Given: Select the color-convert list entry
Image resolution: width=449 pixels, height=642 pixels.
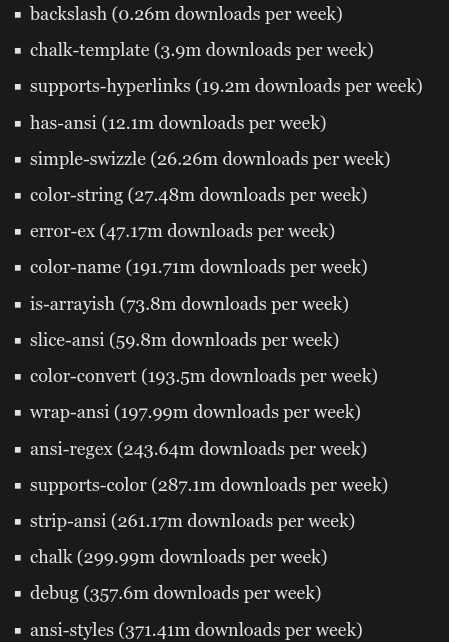Looking at the screenshot, I should coord(204,376).
